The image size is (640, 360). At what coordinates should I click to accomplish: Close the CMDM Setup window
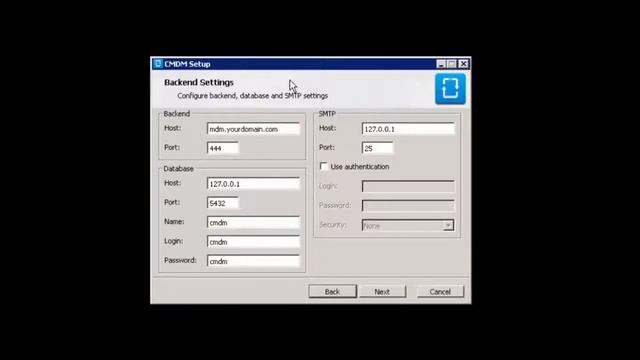click(463, 64)
